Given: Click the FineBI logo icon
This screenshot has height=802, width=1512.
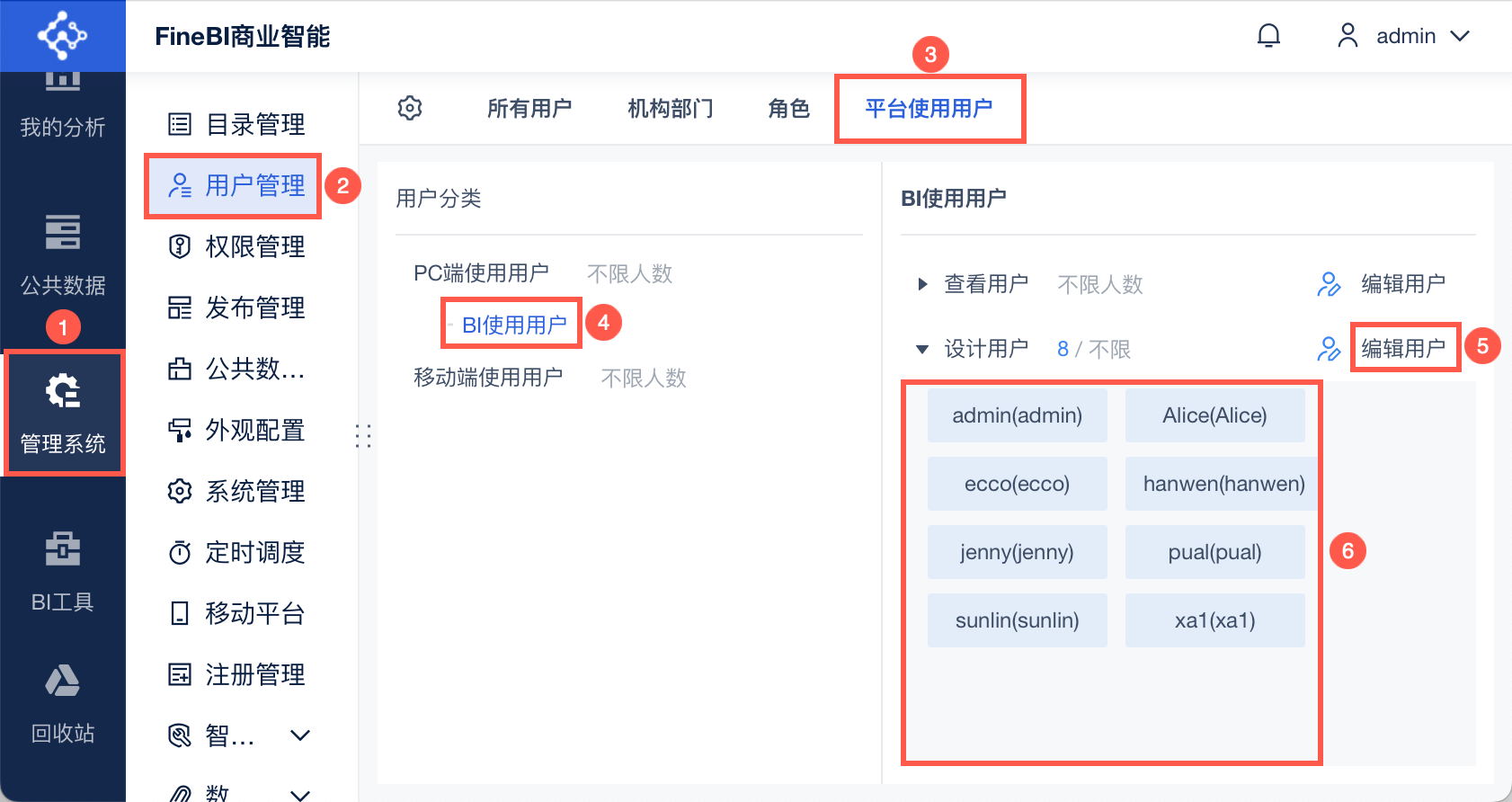Looking at the screenshot, I should pyautogui.click(x=62, y=36).
